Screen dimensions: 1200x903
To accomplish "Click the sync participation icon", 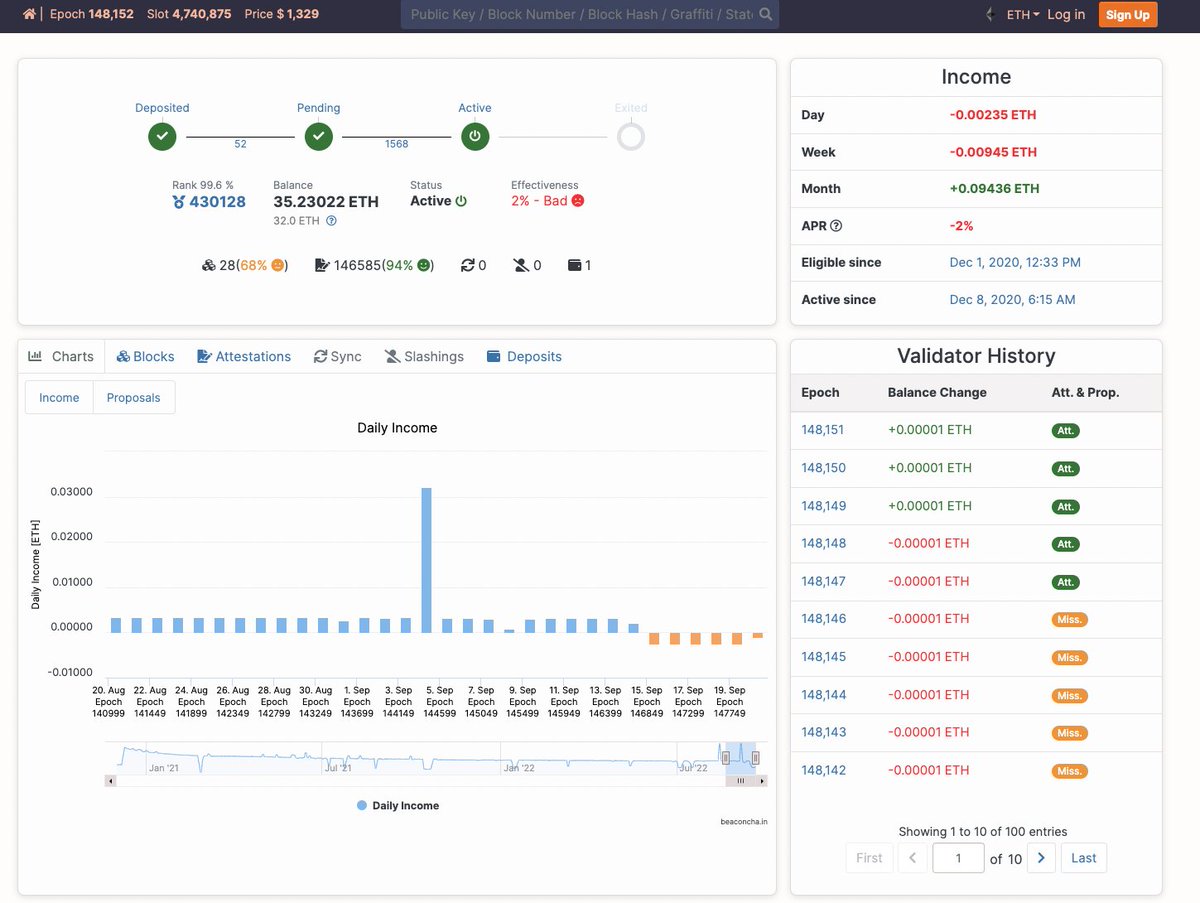I will (x=467, y=265).
